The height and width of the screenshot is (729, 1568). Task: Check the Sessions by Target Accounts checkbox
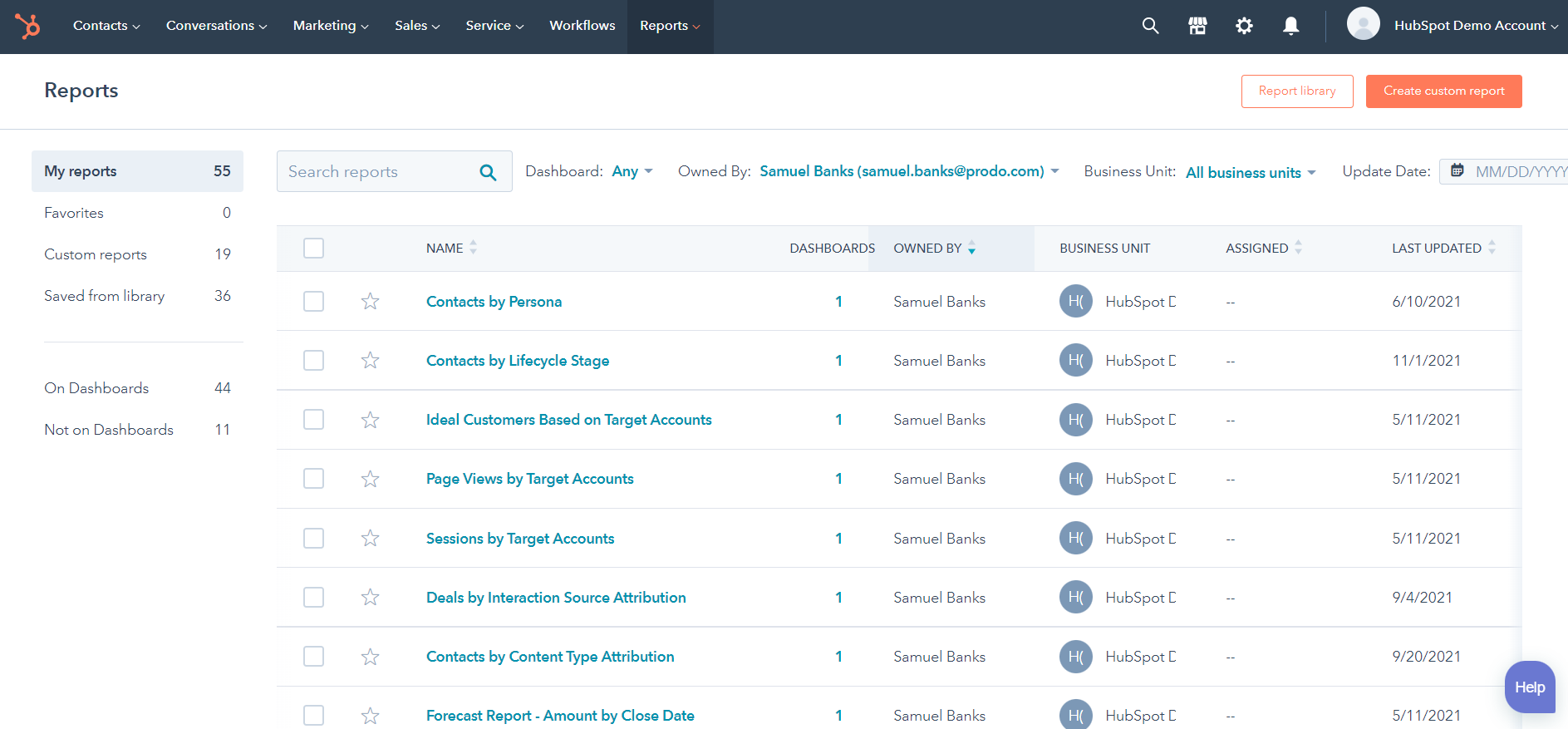(x=313, y=538)
